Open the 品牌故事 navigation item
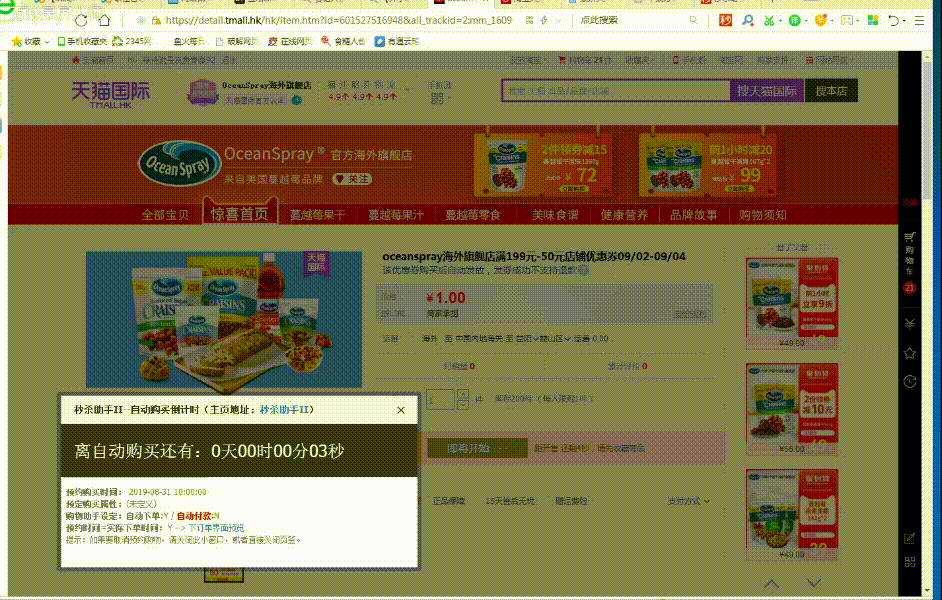Viewport: 942px width, 600px height. coord(694,215)
